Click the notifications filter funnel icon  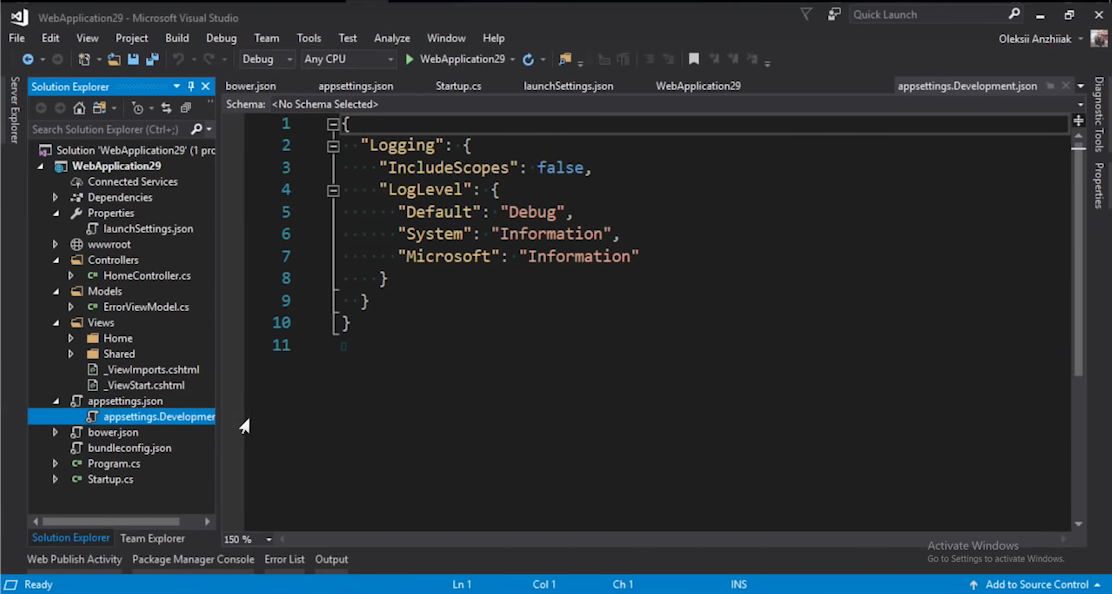(x=806, y=14)
